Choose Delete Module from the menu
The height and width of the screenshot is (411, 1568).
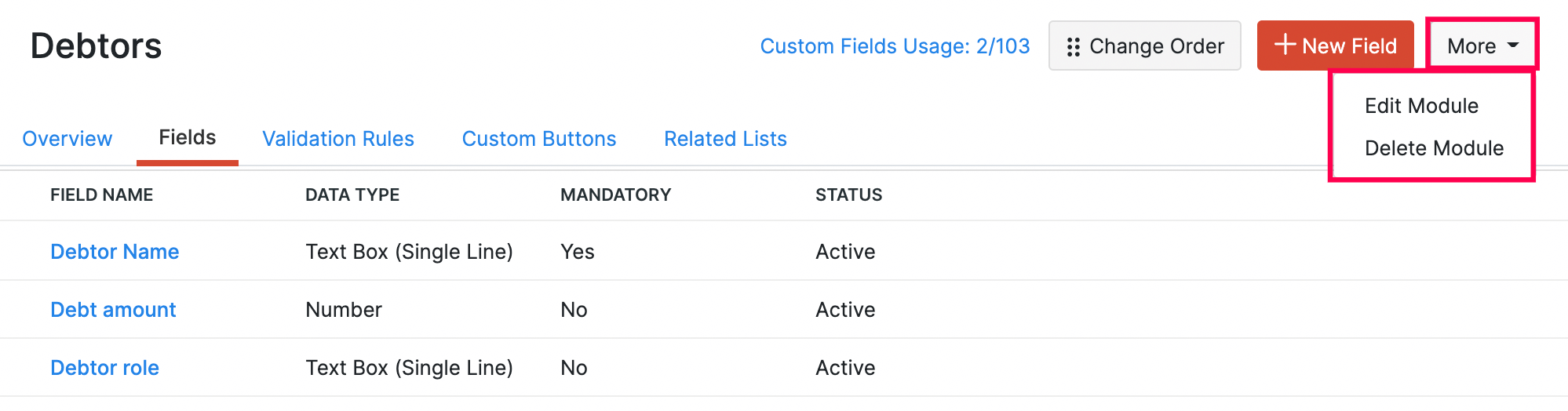1434,148
